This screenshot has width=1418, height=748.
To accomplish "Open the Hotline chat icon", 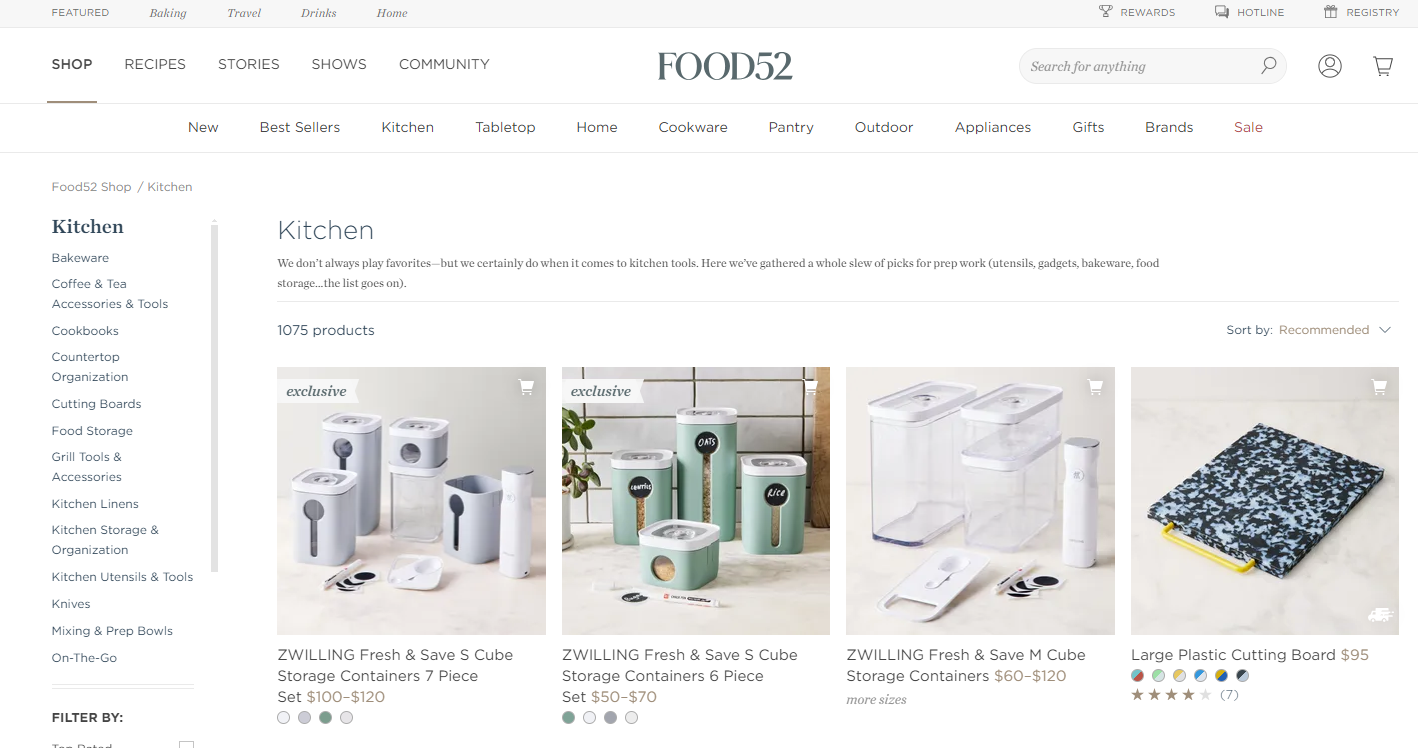I will tap(1222, 12).
